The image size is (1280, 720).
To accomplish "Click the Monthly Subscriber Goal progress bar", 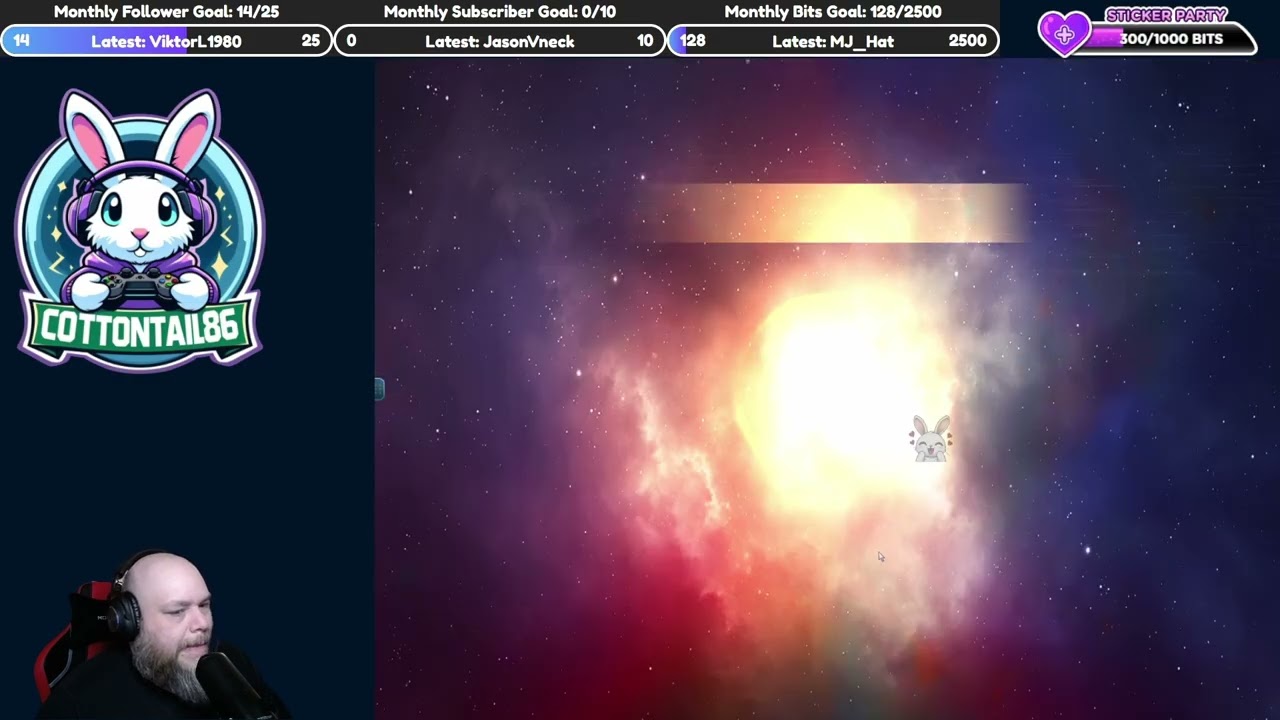I will click(x=499, y=41).
